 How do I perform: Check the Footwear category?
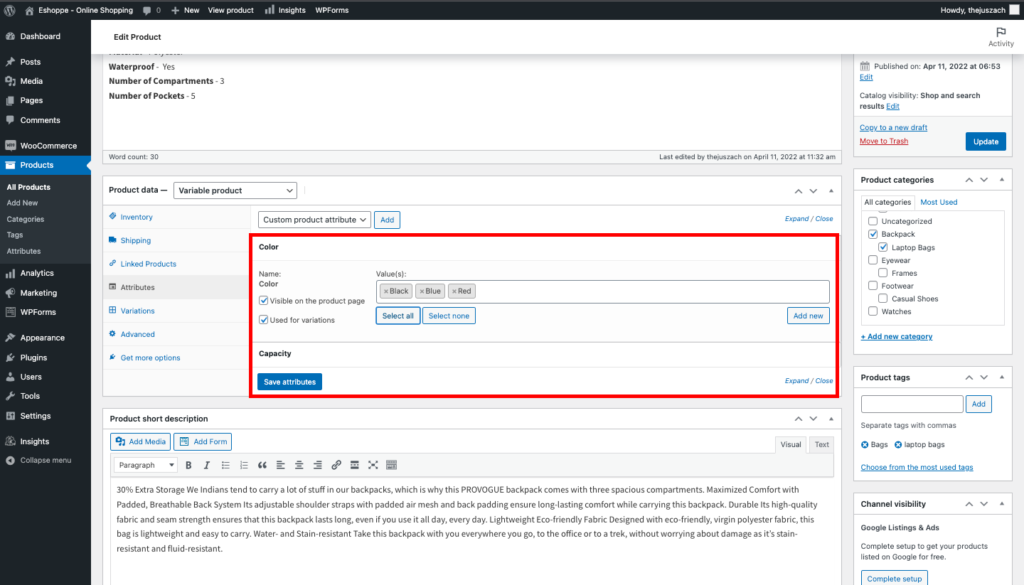point(872,285)
